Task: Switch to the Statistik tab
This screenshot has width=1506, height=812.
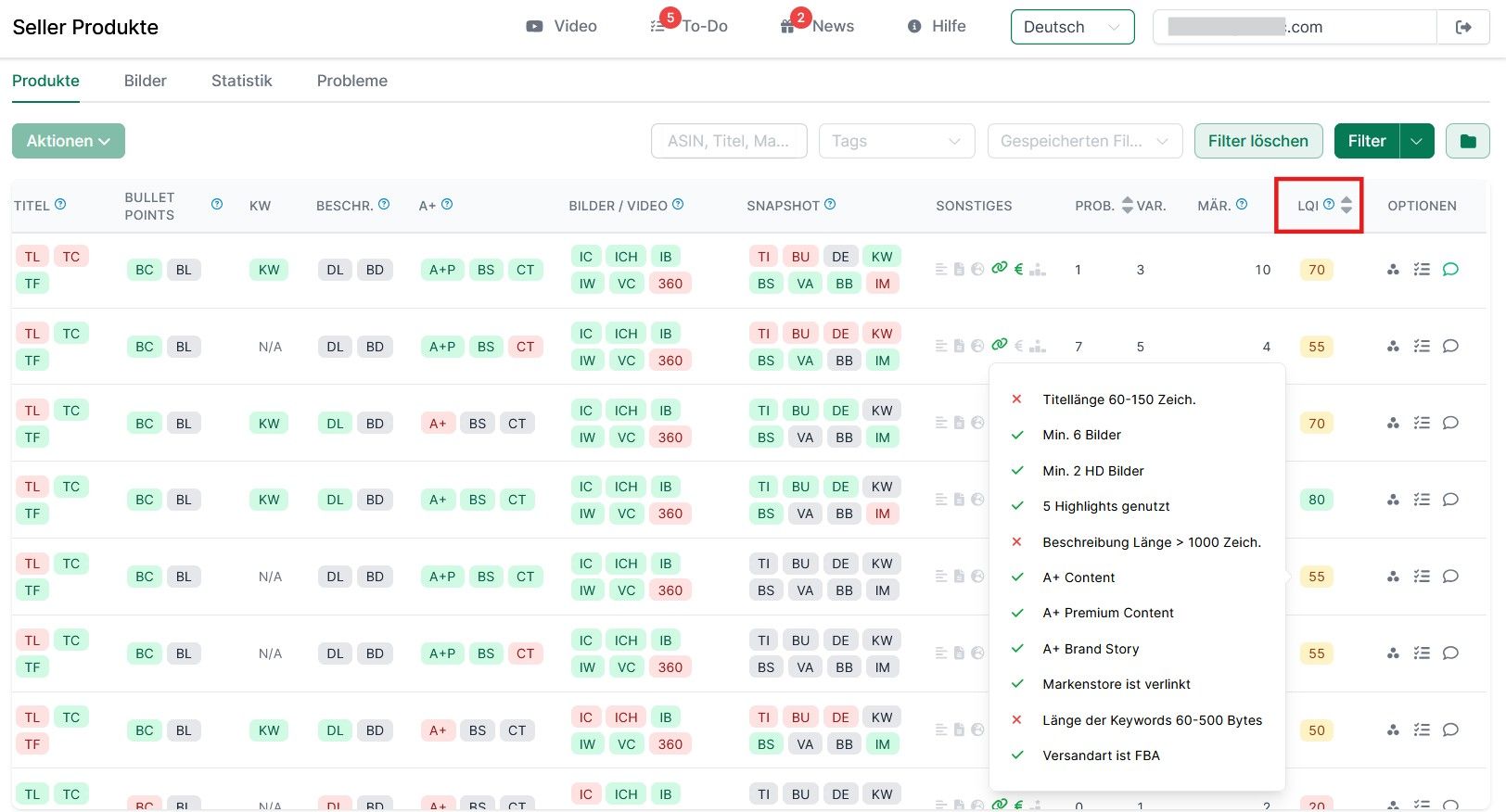Action: tap(242, 81)
